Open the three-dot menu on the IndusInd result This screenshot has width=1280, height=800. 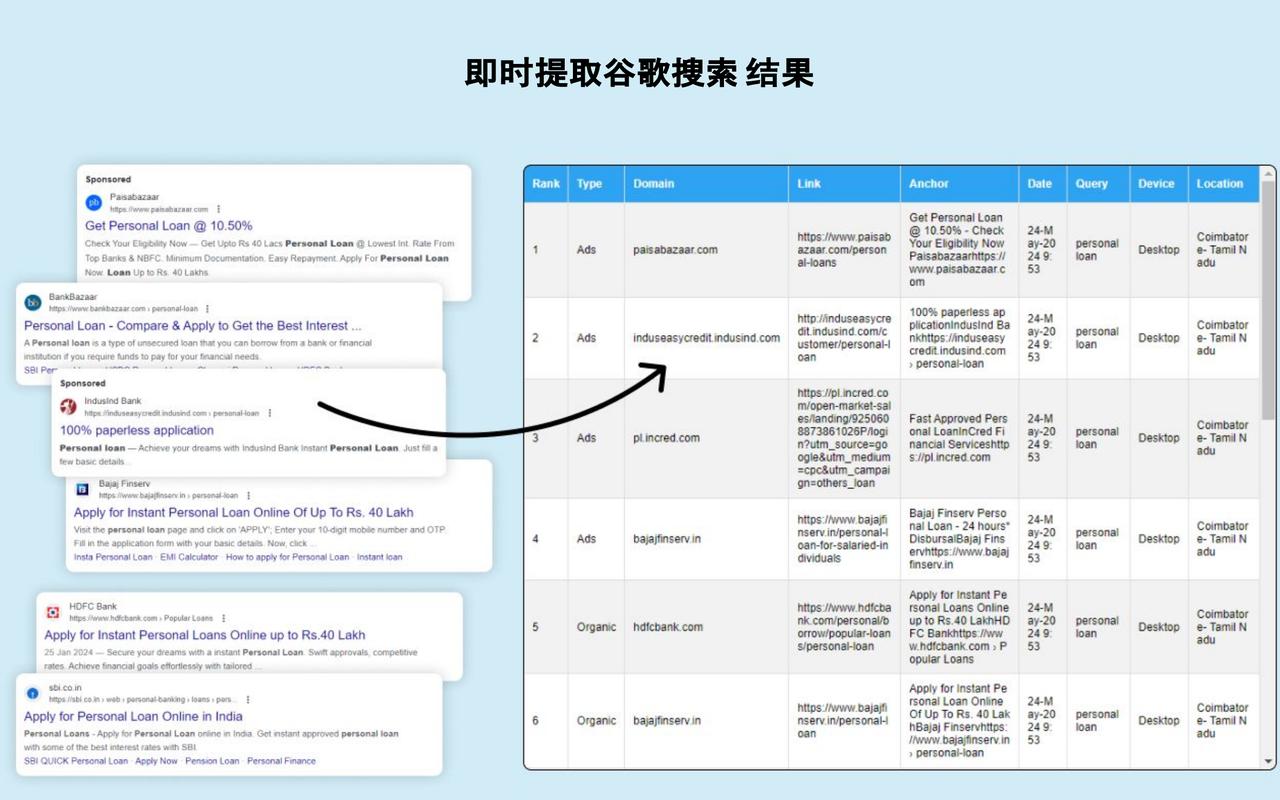[270, 412]
